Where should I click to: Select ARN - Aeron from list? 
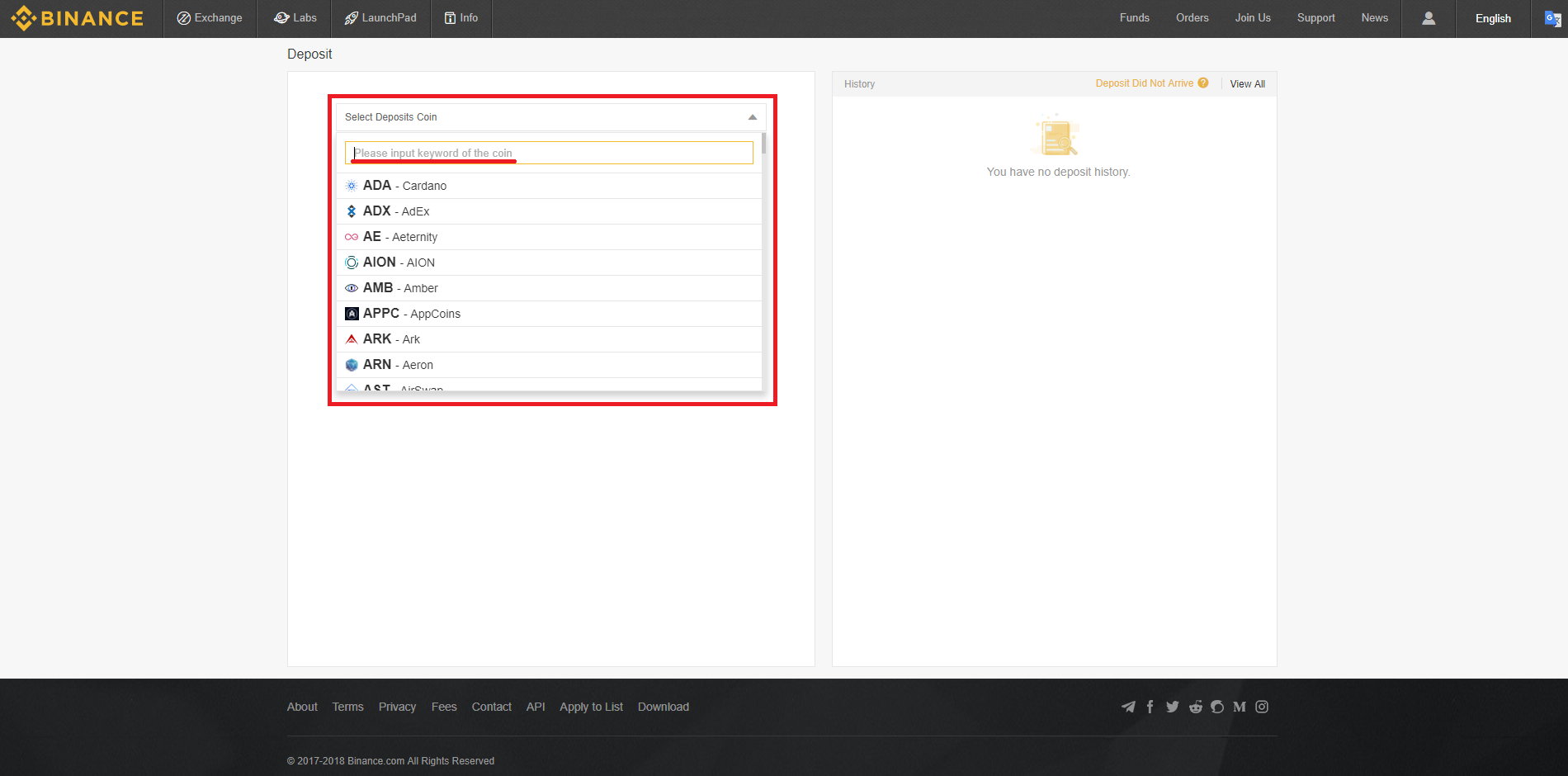(549, 365)
